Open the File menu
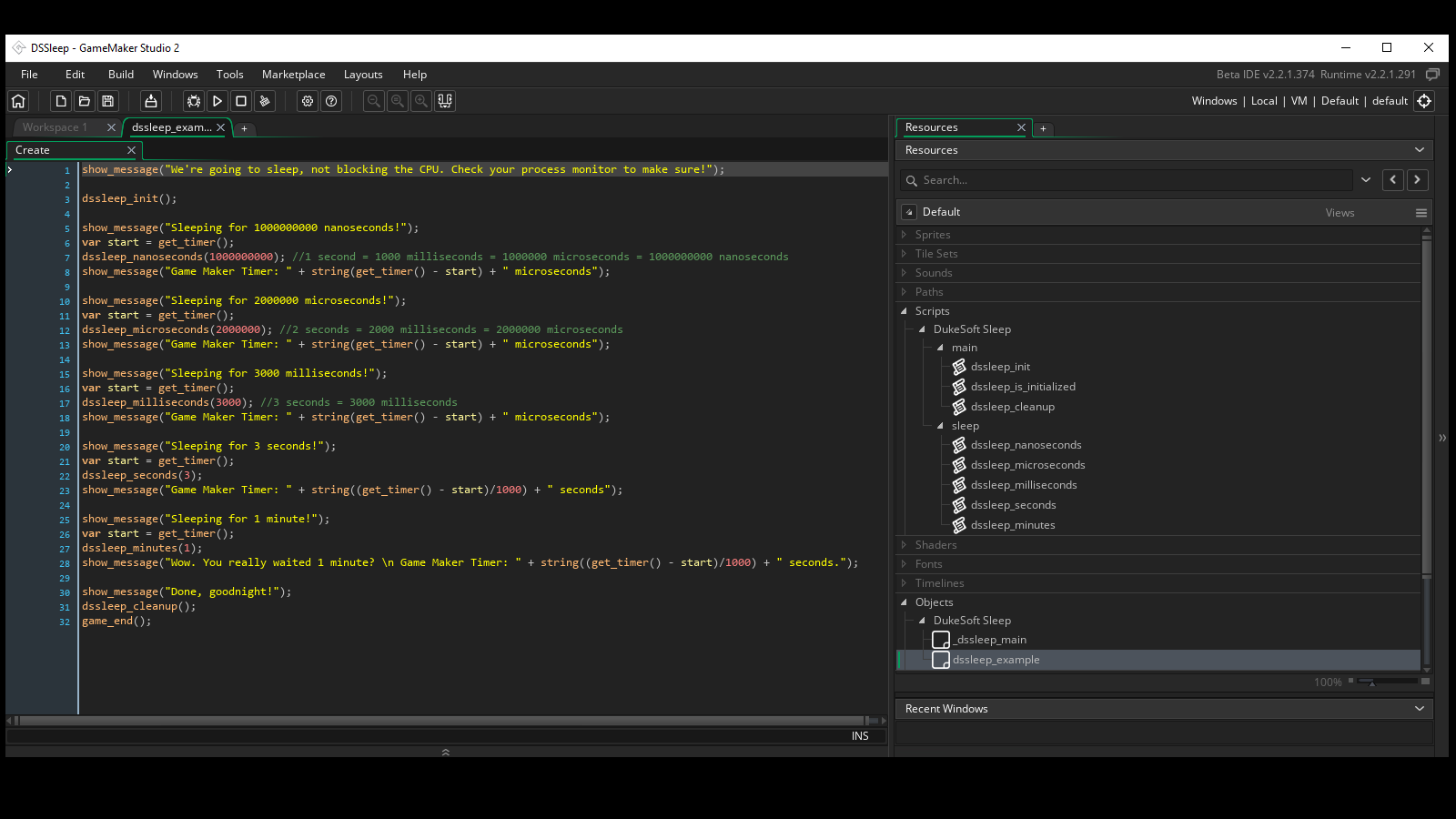Screen dimensions: 1456x819 tap(29, 75)
